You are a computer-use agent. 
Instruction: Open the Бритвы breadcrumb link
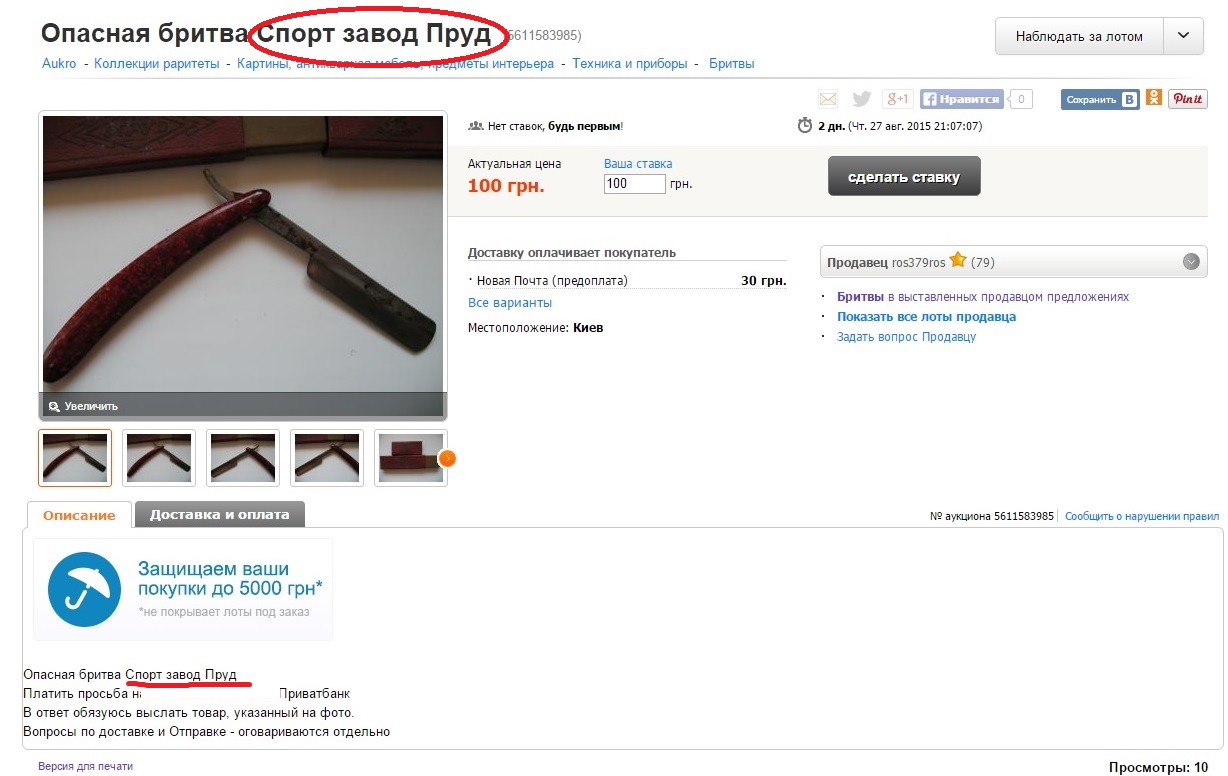(731, 64)
